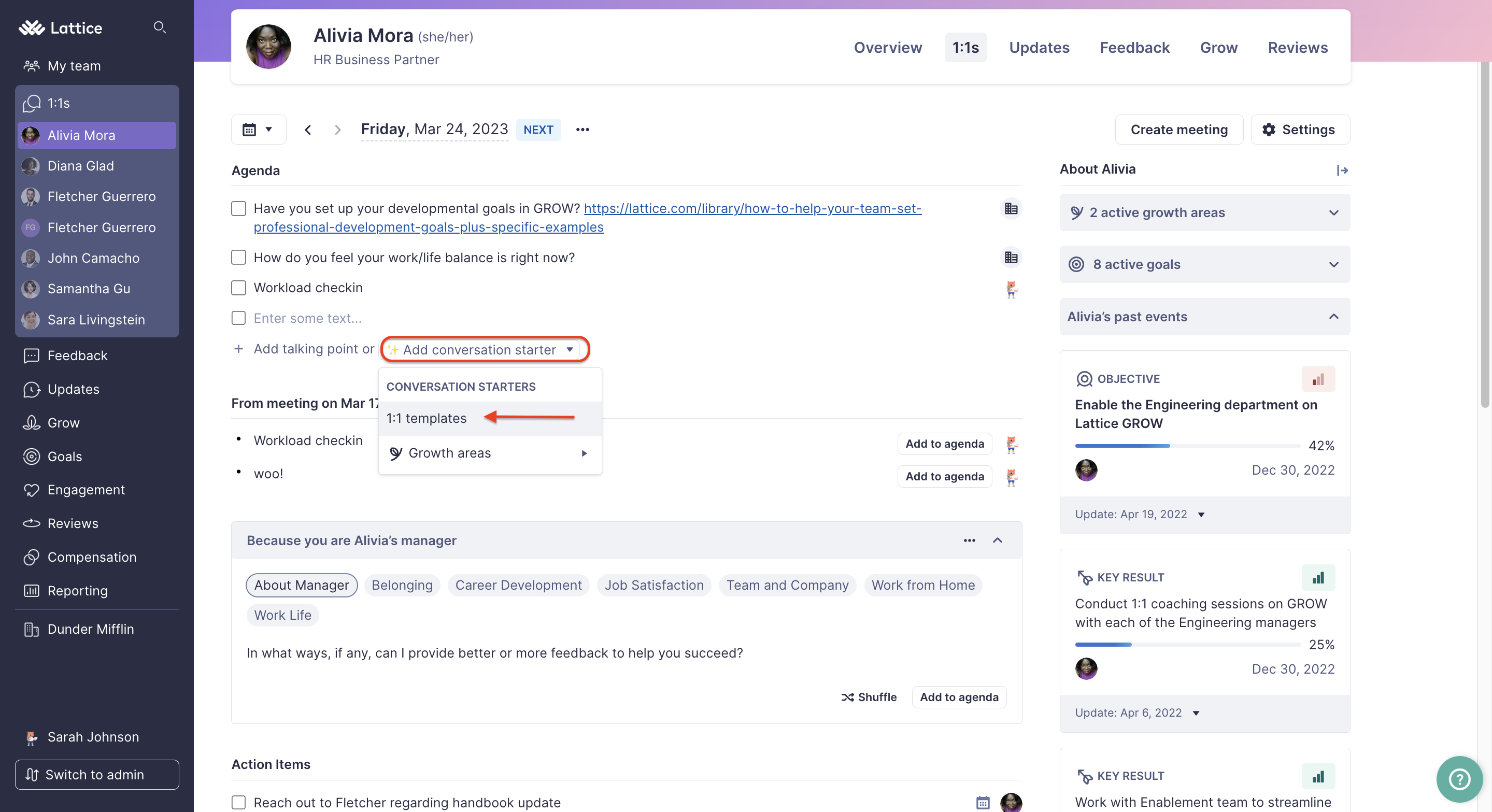Open Grow in the left sidebar

point(63,423)
